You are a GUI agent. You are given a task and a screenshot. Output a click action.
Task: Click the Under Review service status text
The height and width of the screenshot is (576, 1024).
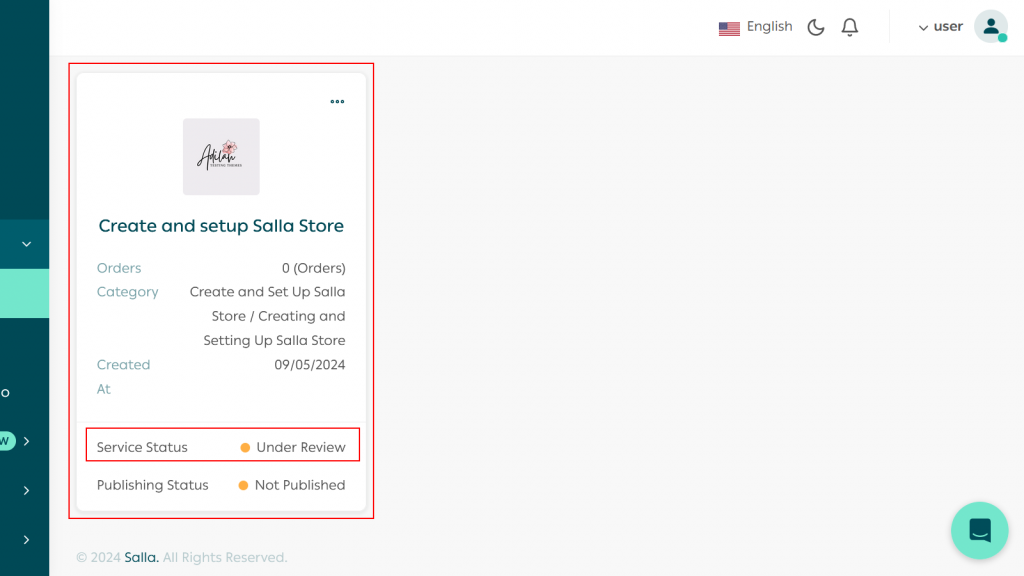point(301,448)
